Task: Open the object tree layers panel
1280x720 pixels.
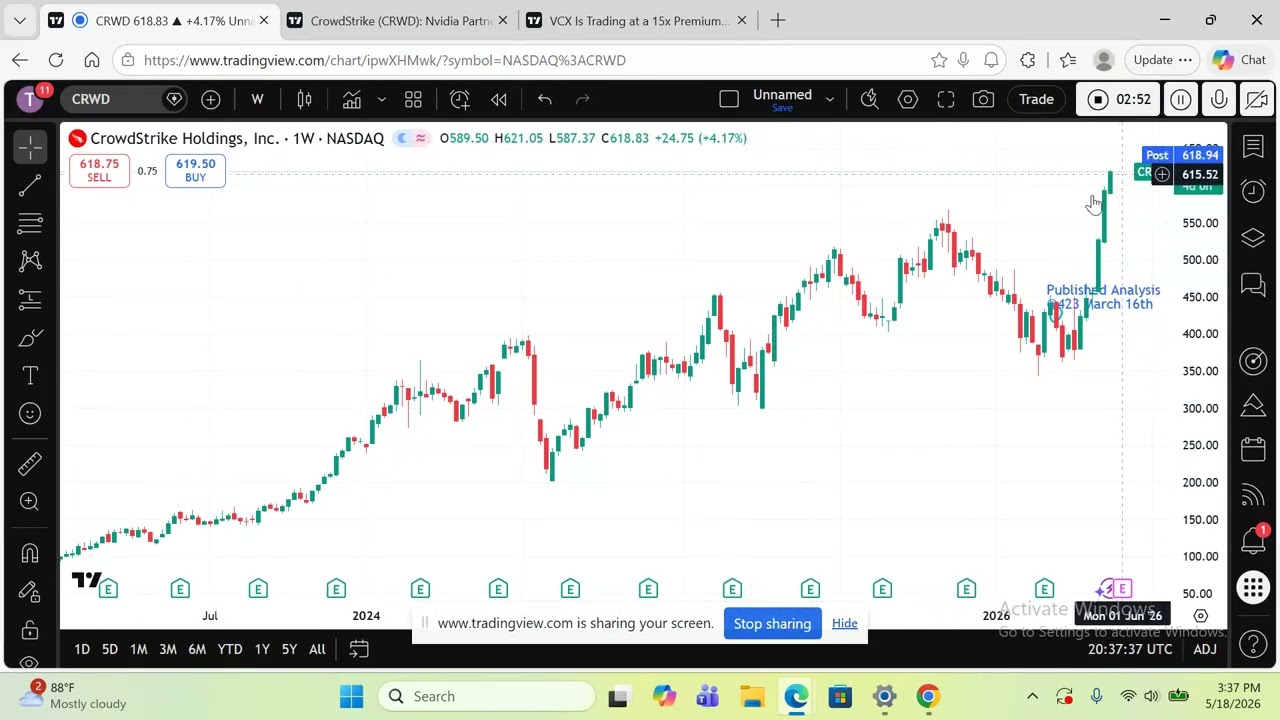Action: pos(1253,238)
